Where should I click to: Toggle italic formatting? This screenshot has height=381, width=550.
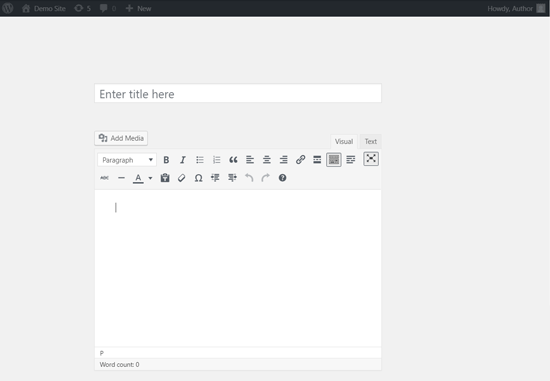tap(183, 160)
